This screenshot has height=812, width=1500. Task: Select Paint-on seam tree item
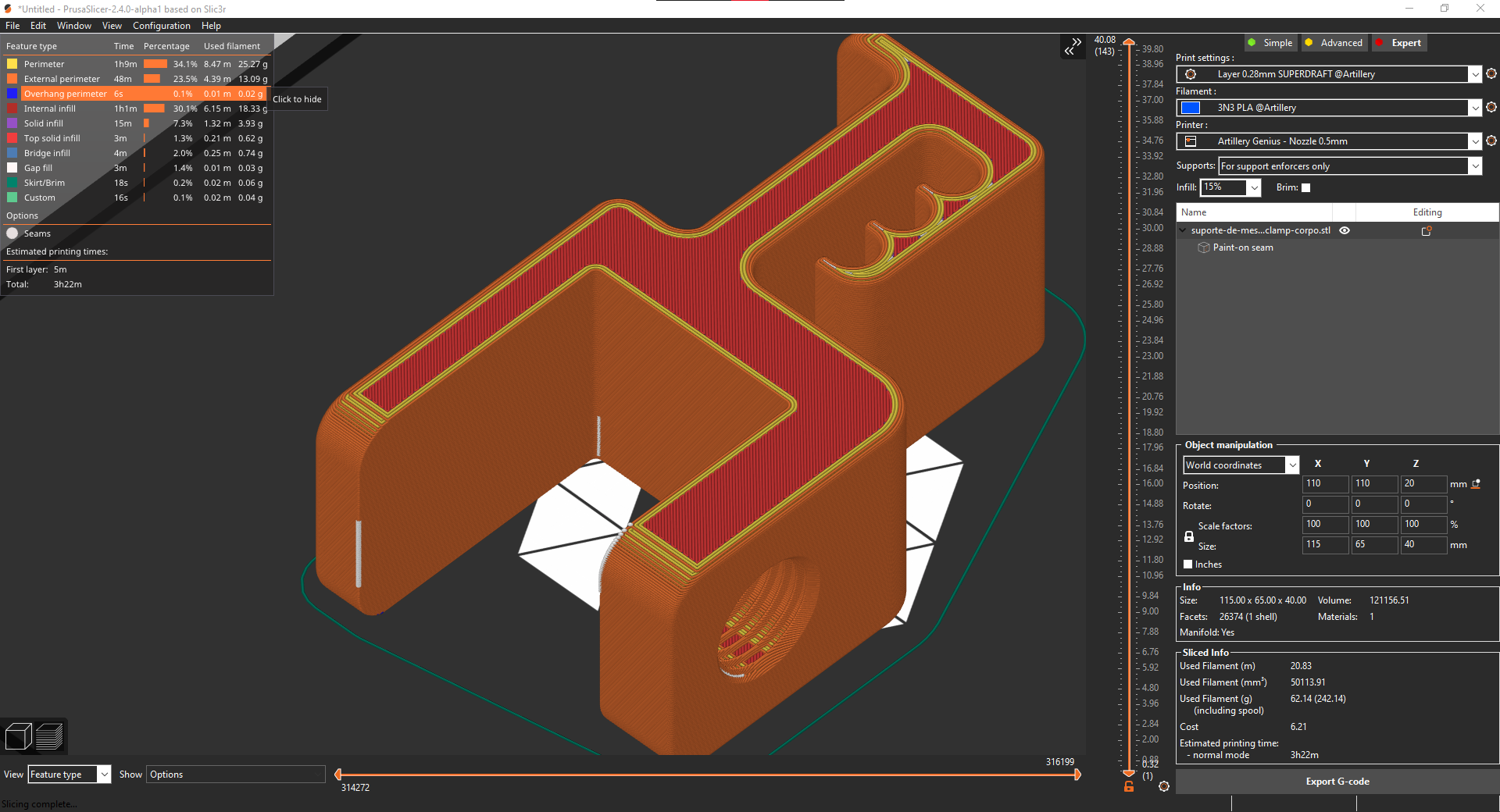click(x=1242, y=248)
